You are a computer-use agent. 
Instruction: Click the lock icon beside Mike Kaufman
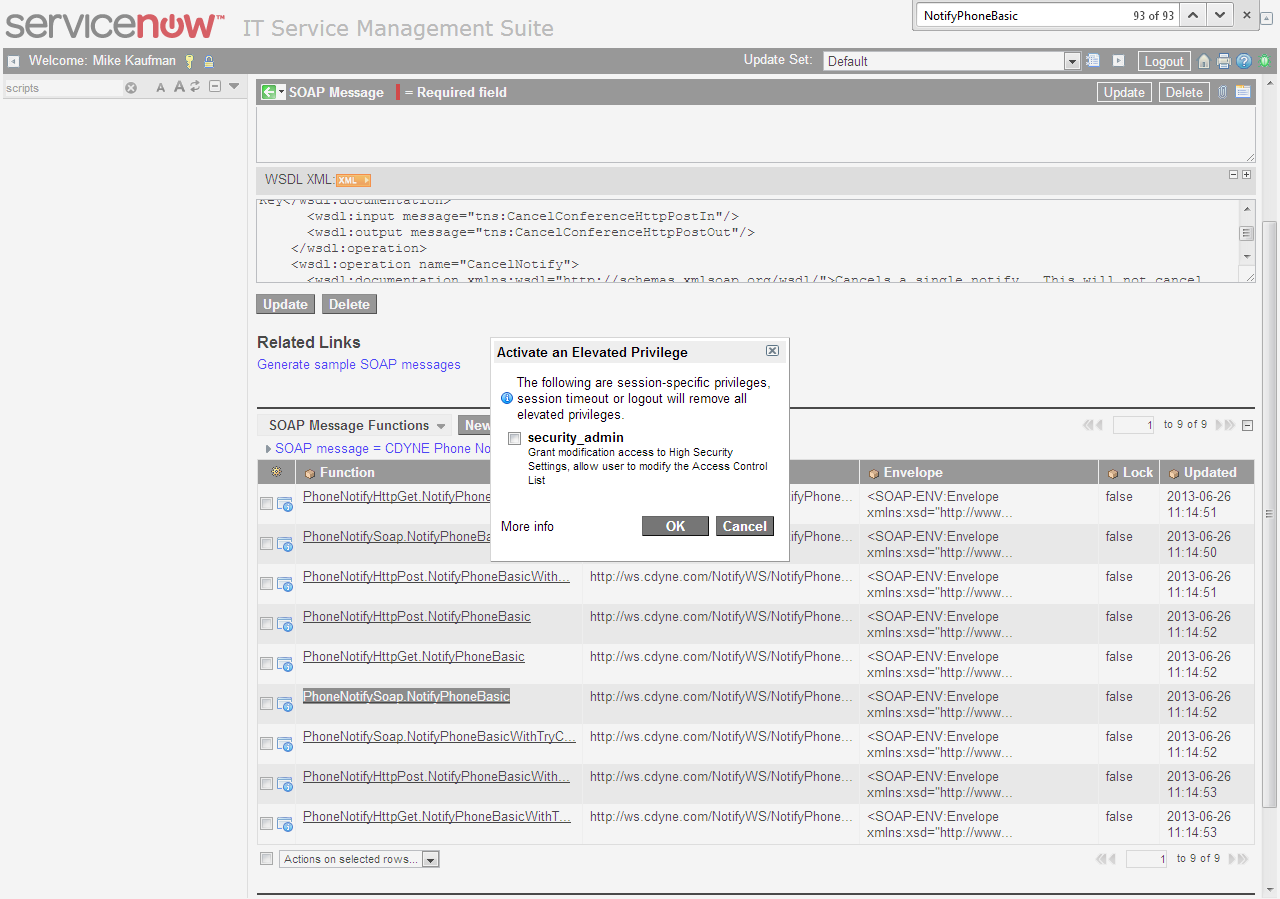[x=208, y=61]
